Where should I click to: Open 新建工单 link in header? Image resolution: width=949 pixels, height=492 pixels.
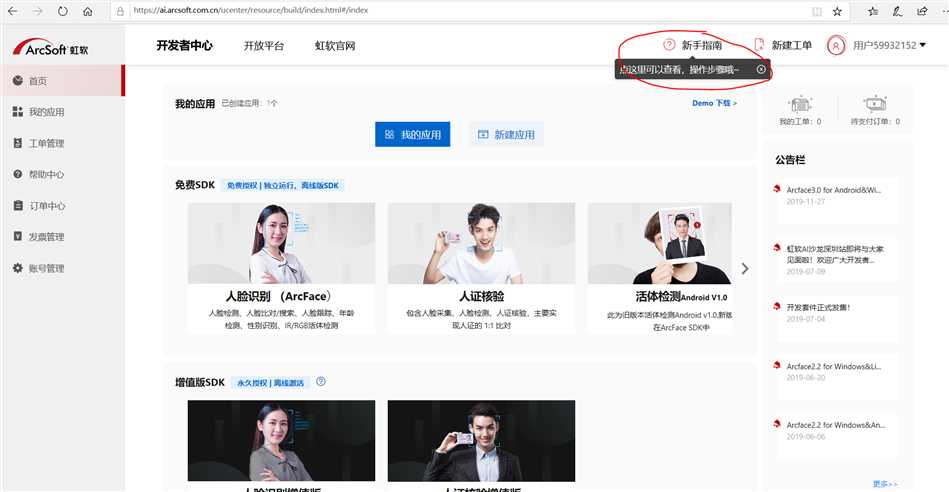792,45
